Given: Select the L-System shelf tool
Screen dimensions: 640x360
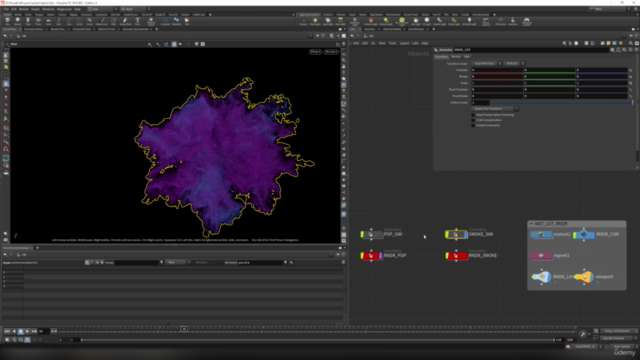Looking at the screenshot, I should [x=165, y=21].
